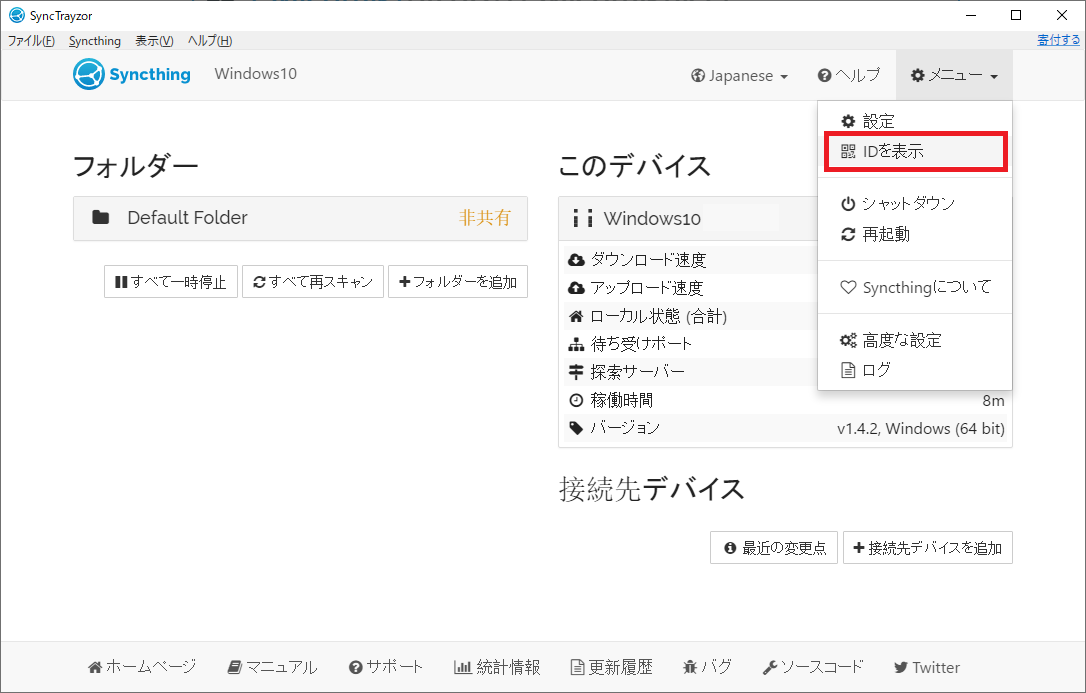Click 接続先デバイスを追加 button

pos(928,548)
